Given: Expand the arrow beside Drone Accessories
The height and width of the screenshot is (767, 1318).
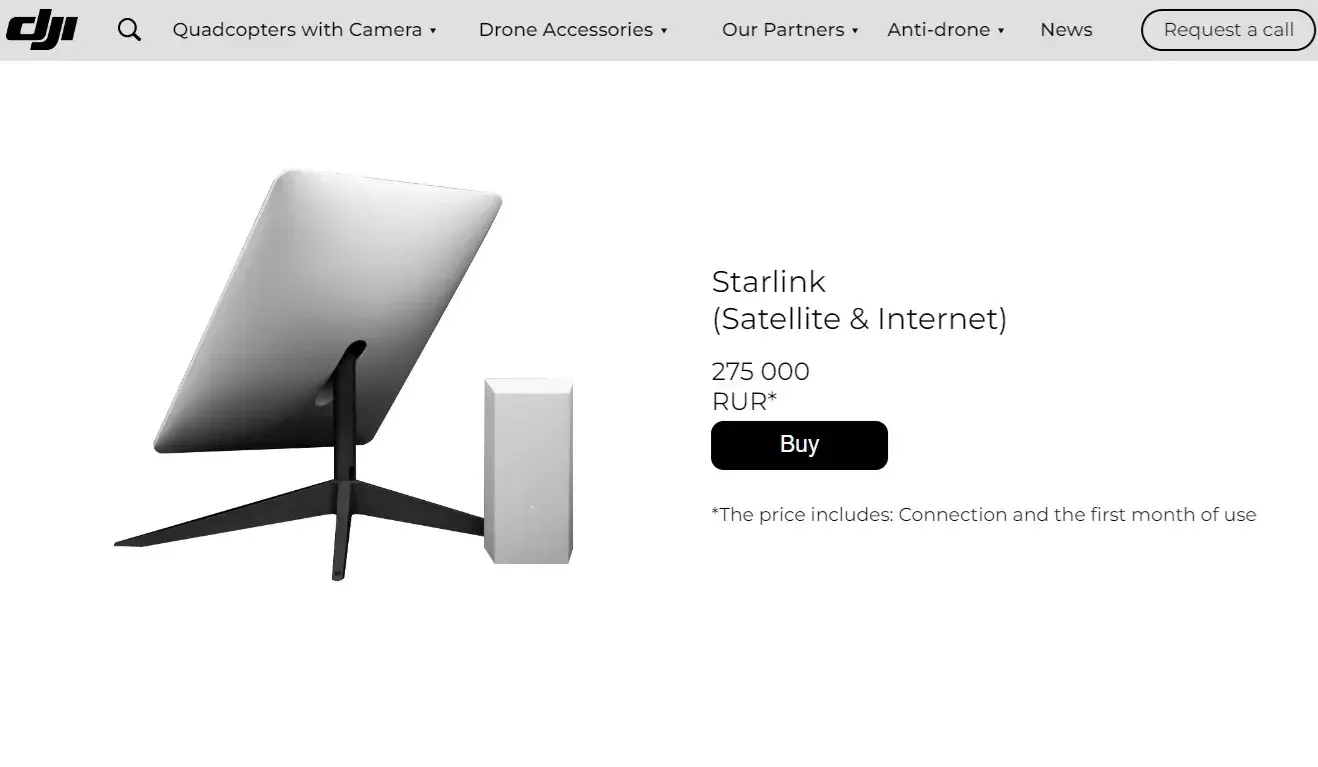Looking at the screenshot, I should pyautogui.click(x=664, y=31).
